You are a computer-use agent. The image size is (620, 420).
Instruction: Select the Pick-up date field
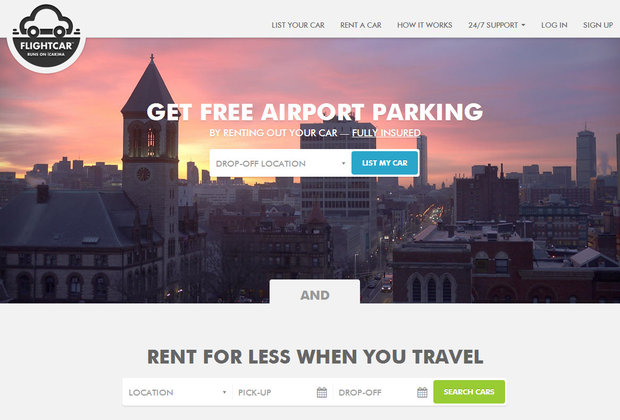pos(282,392)
